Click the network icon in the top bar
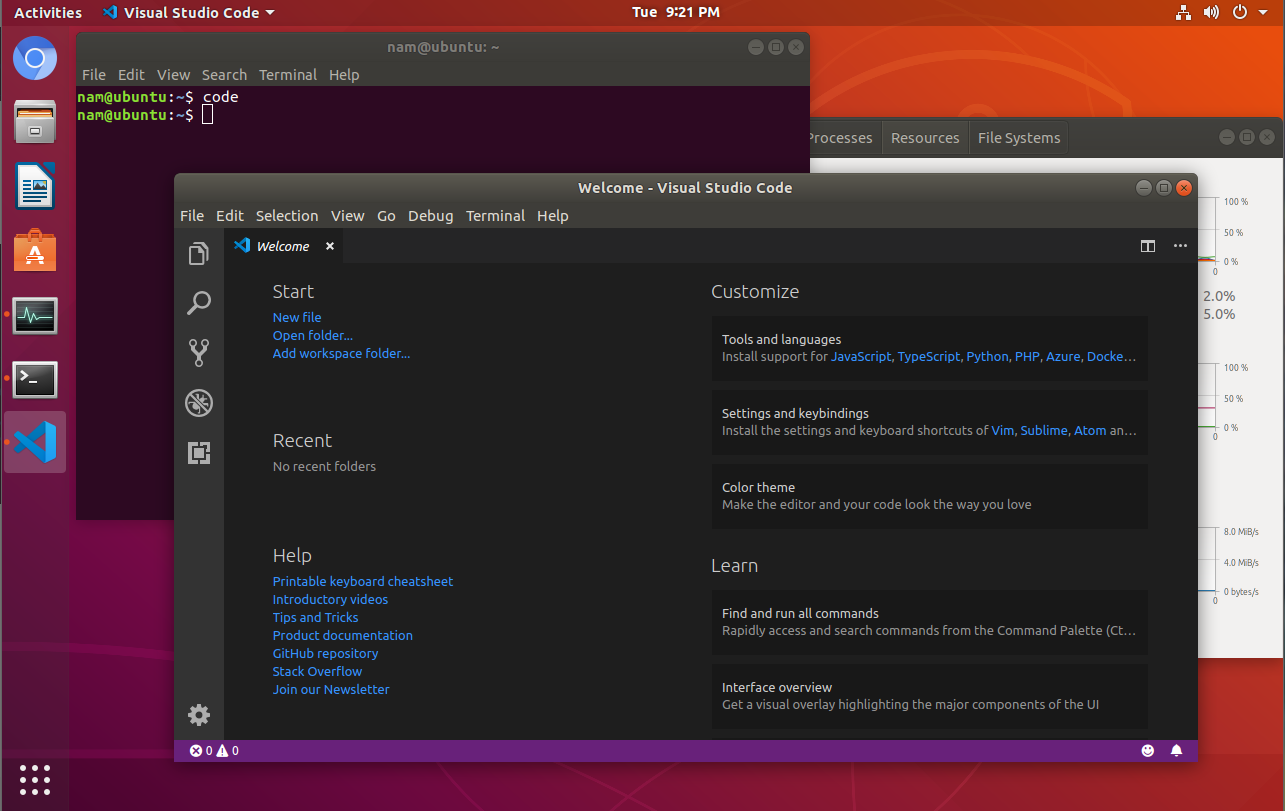 coord(1184,13)
